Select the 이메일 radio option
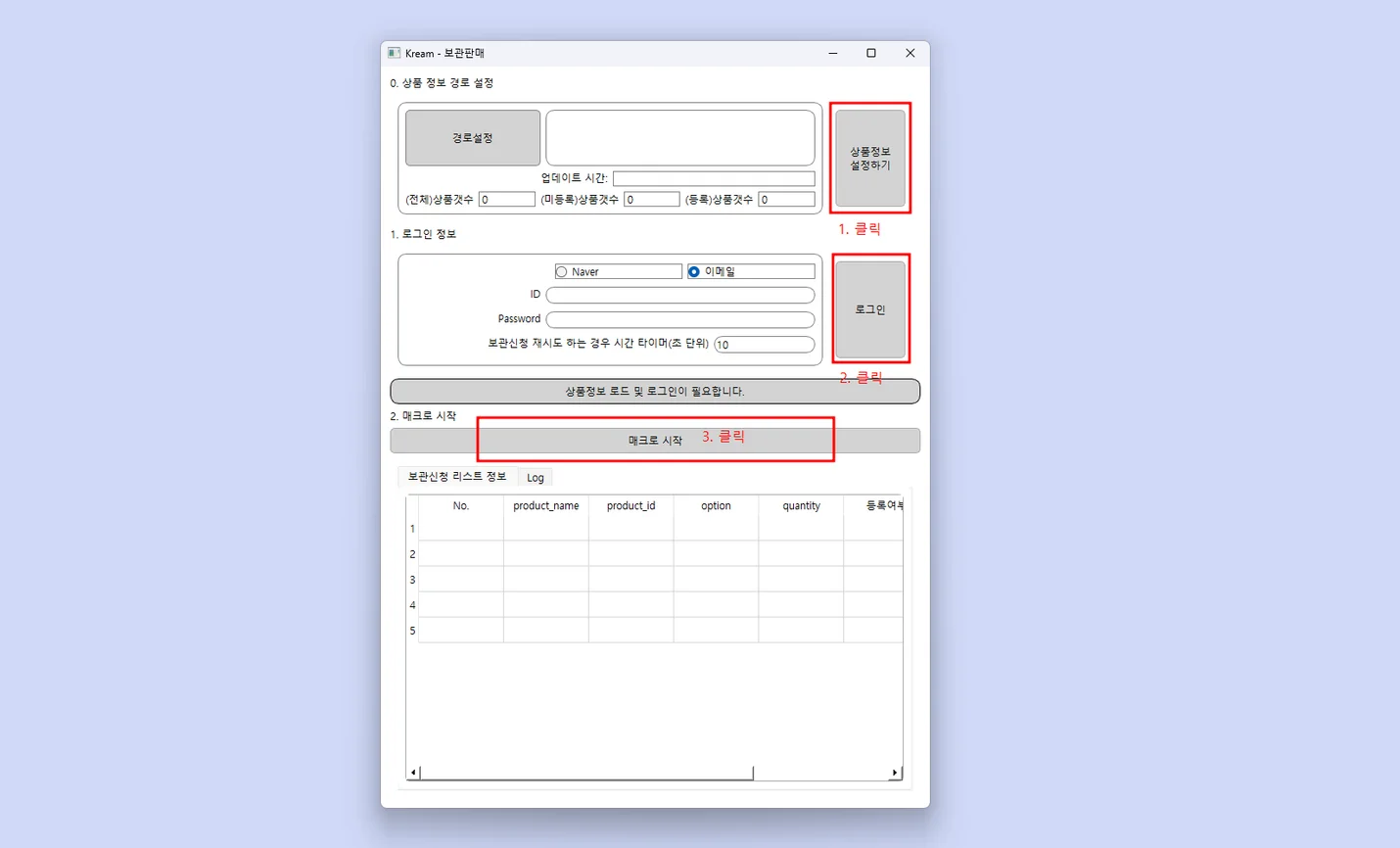The height and width of the screenshot is (848, 1400). [x=751, y=271]
